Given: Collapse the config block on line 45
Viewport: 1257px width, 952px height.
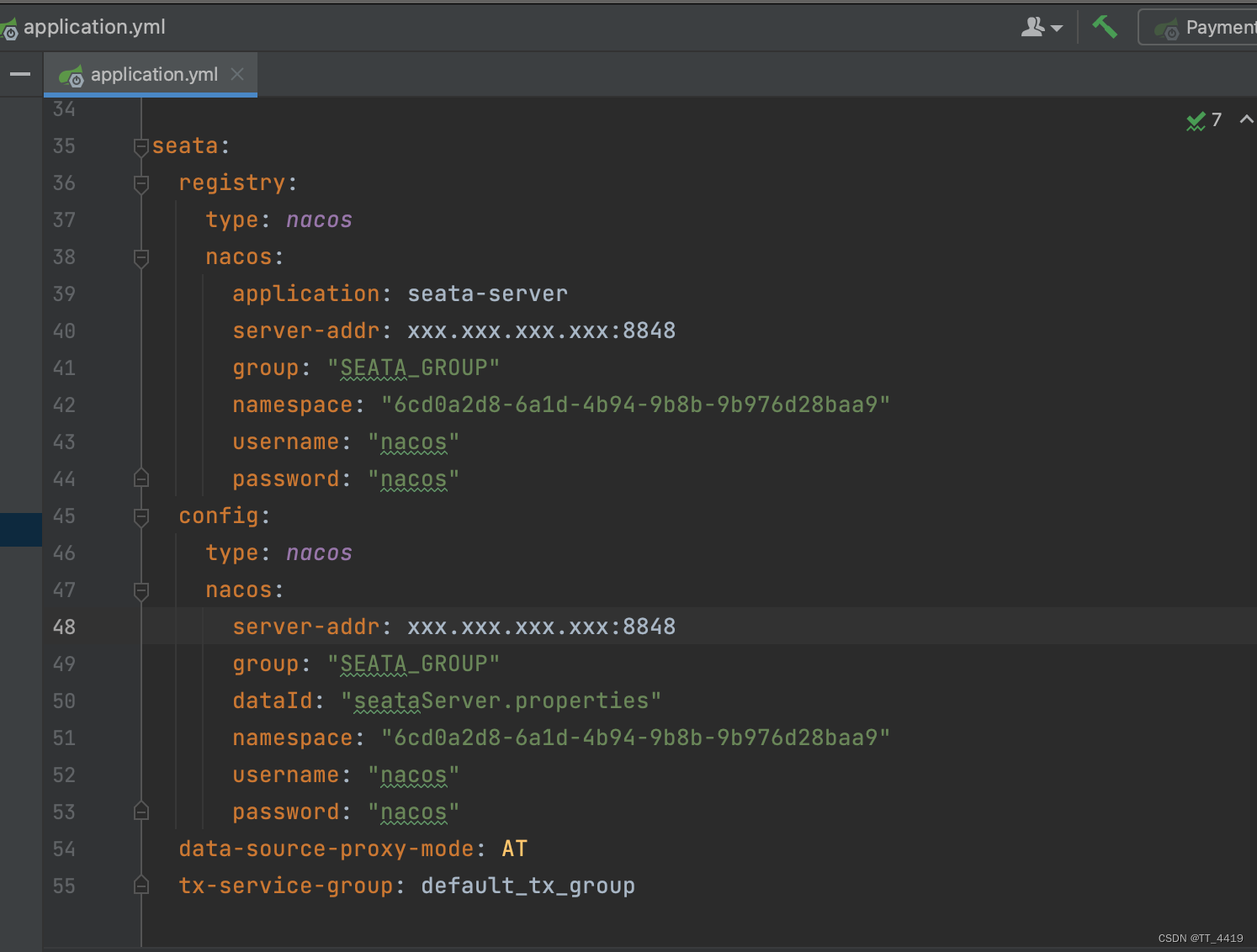Looking at the screenshot, I should pos(141,516).
